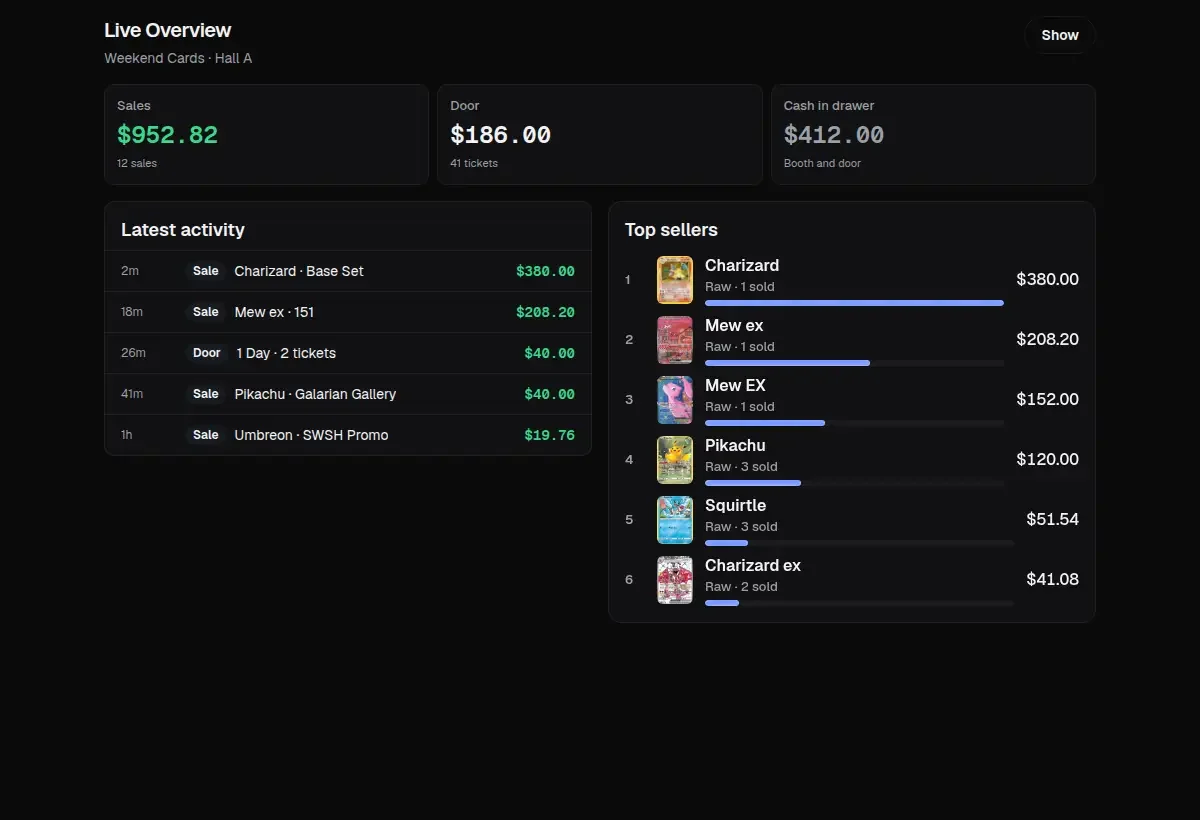Click the Charizard progress bar in top sellers
Viewport: 1200px width, 820px height.
(854, 303)
